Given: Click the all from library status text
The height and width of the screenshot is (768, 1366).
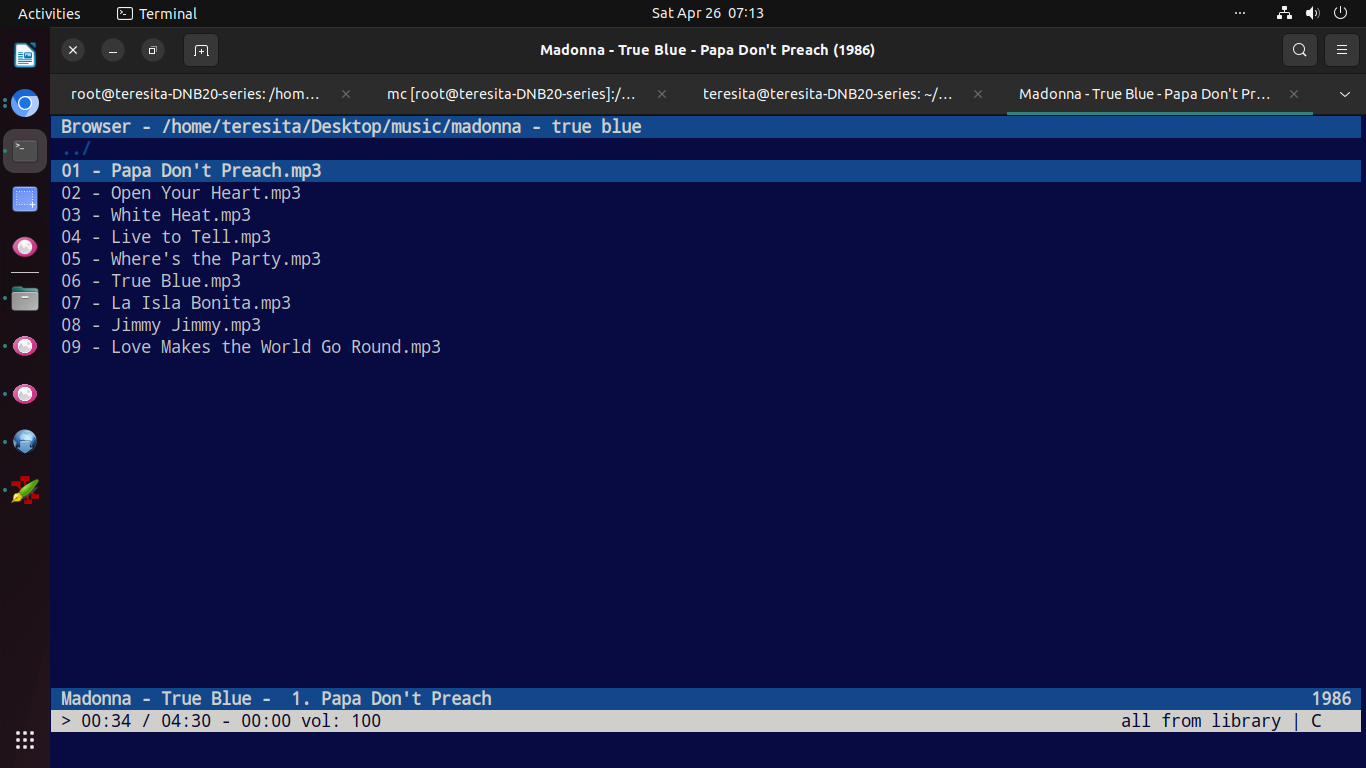Looking at the screenshot, I should 1201,721.
